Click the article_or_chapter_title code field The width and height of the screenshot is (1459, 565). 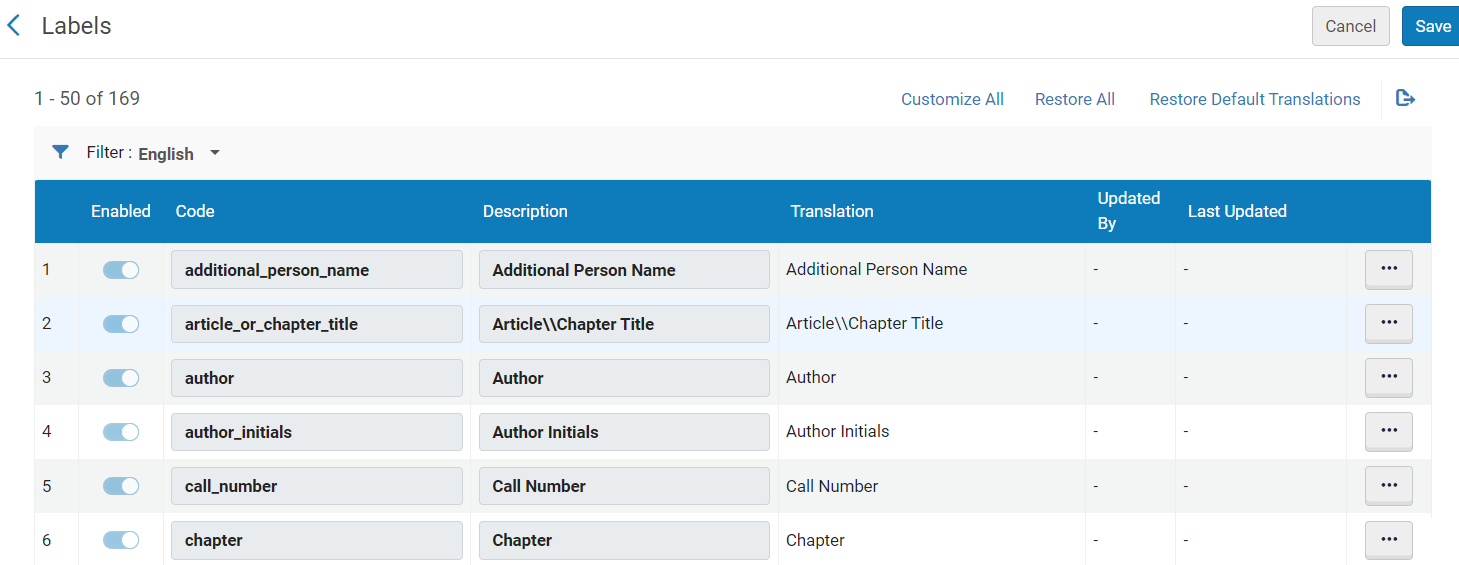tap(317, 324)
